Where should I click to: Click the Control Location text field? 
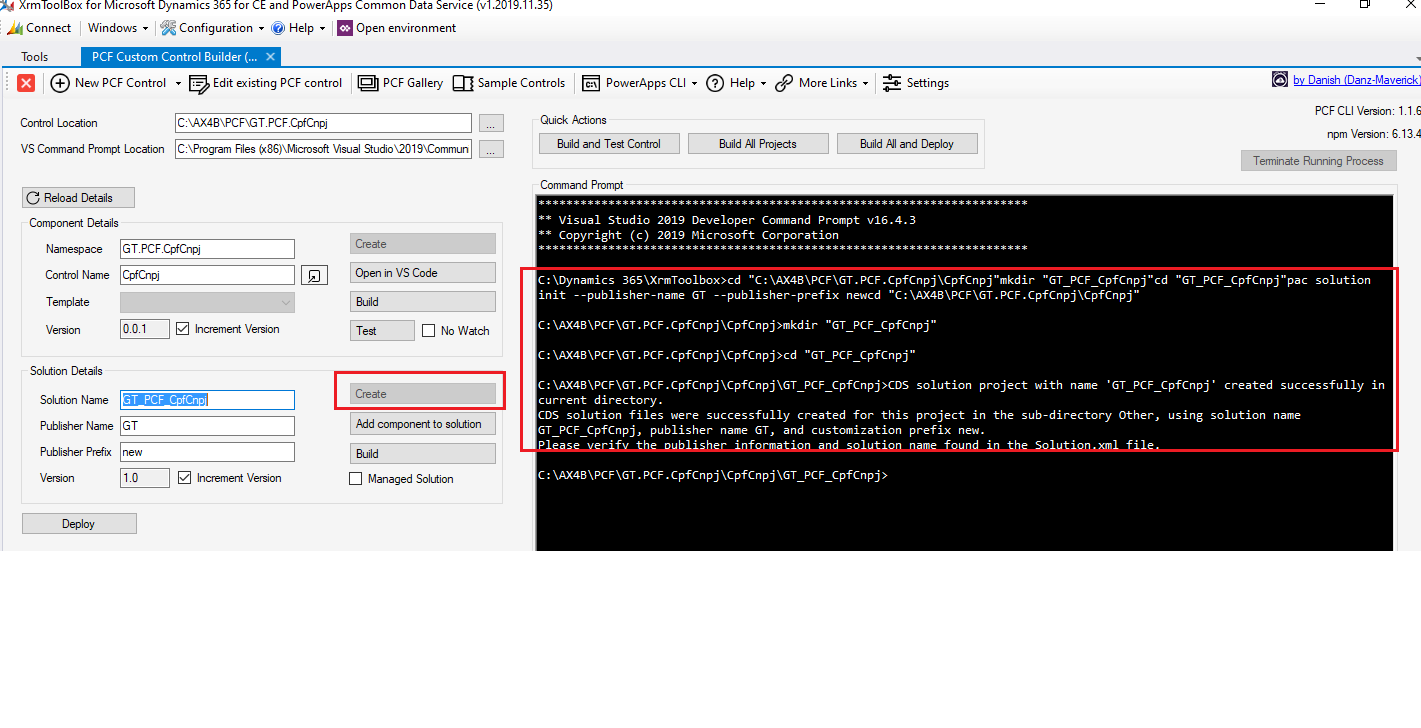[323, 123]
